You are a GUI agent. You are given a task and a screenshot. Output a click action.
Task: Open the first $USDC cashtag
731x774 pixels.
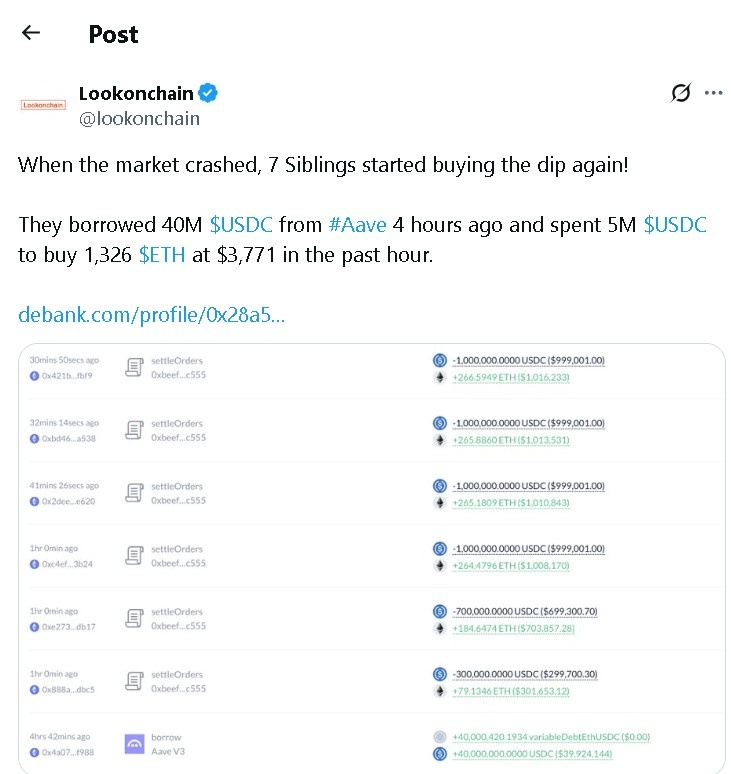pos(241,225)
